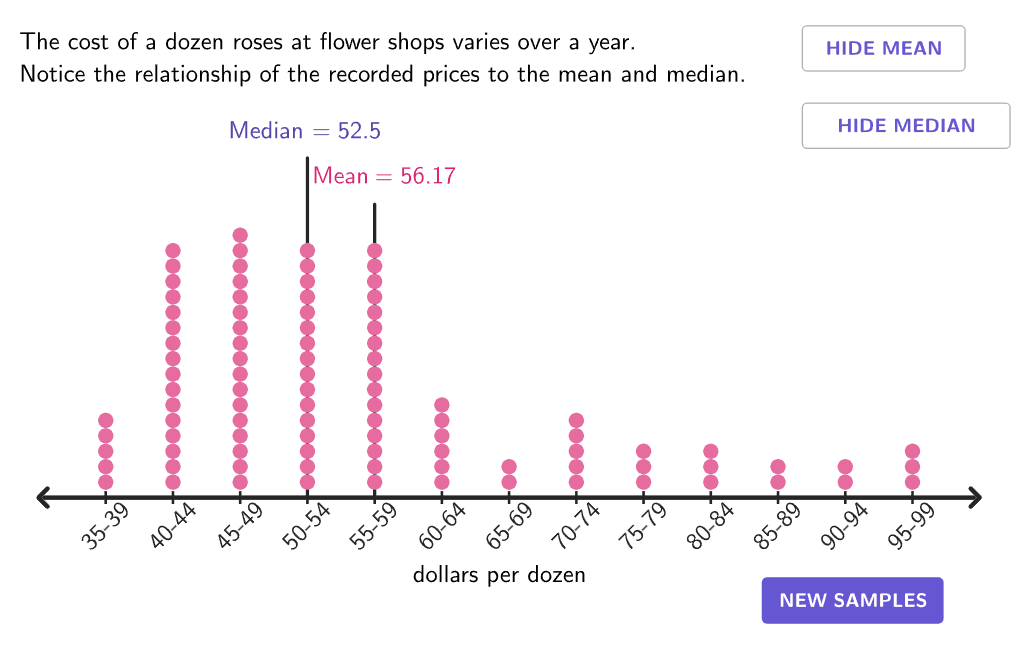The width and height of the screenshot is (1032, 645).
Task: Click the mean vertical line marker
Action: coord(374,222)
